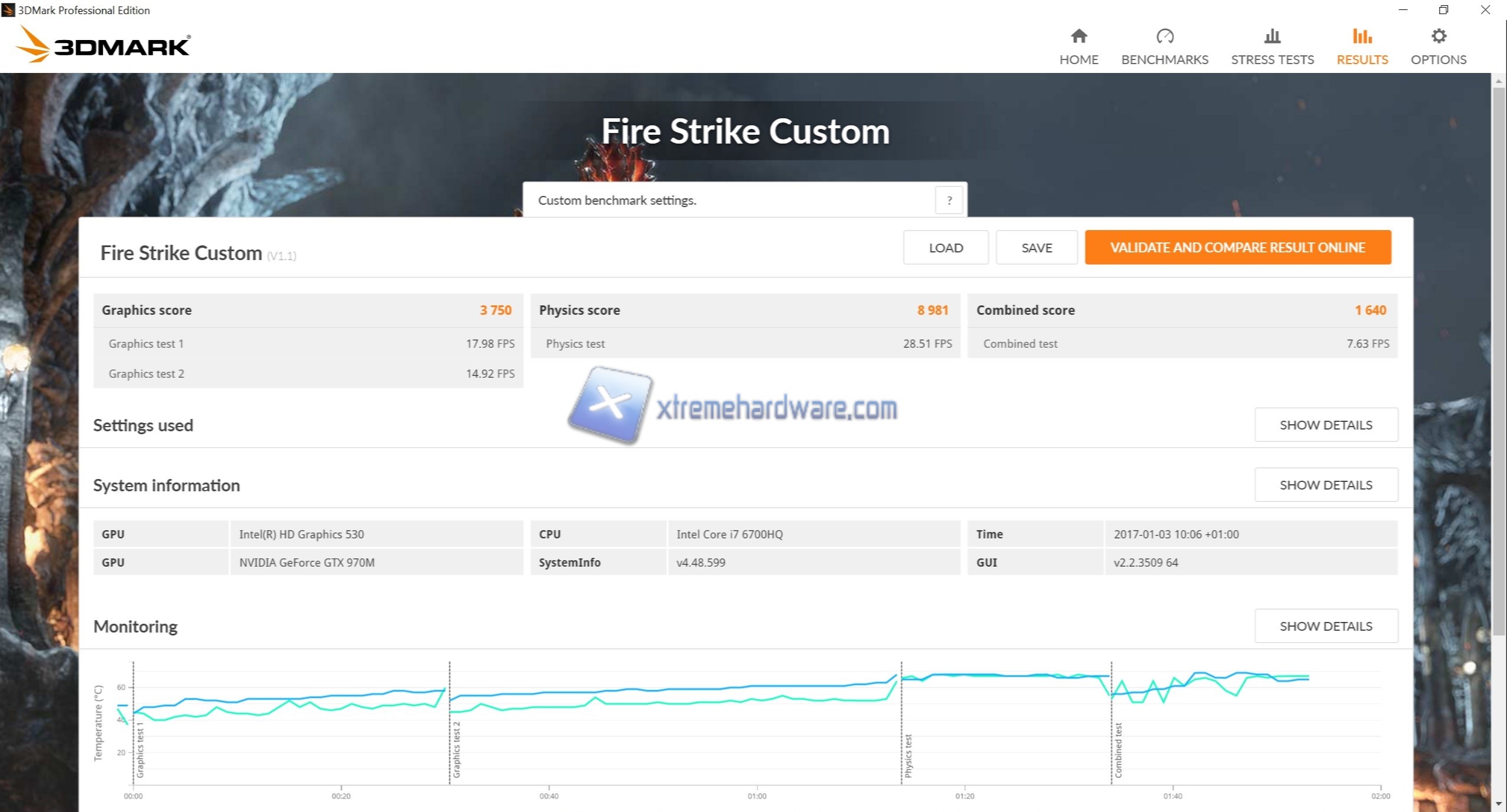Viewport: 1507px width, 812px height.
Task: Click the 3DMark title bar app icon
Action: (x=8, y=10)
